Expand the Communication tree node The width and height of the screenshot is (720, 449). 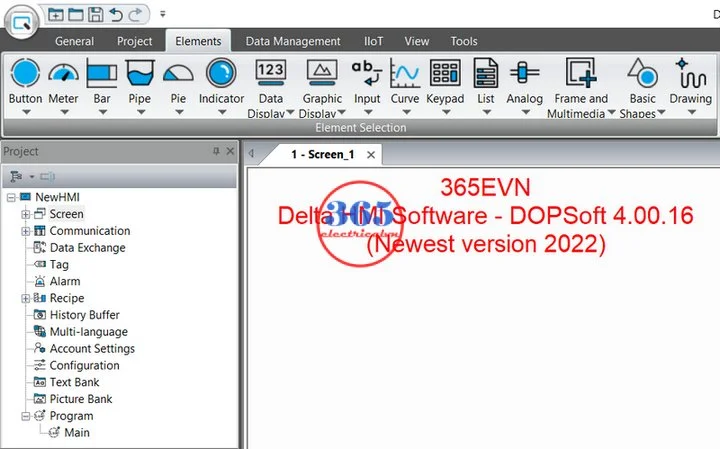click(x=26, y=231)
